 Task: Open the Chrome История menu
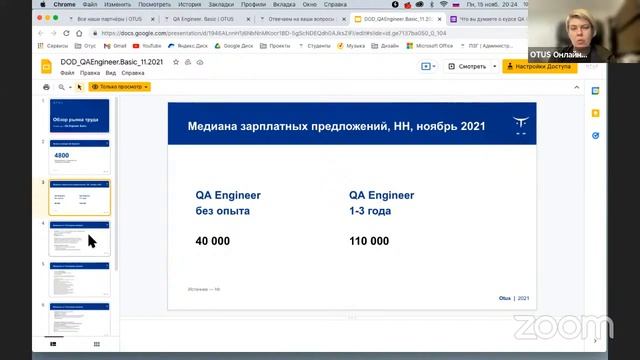coord(189,4)
